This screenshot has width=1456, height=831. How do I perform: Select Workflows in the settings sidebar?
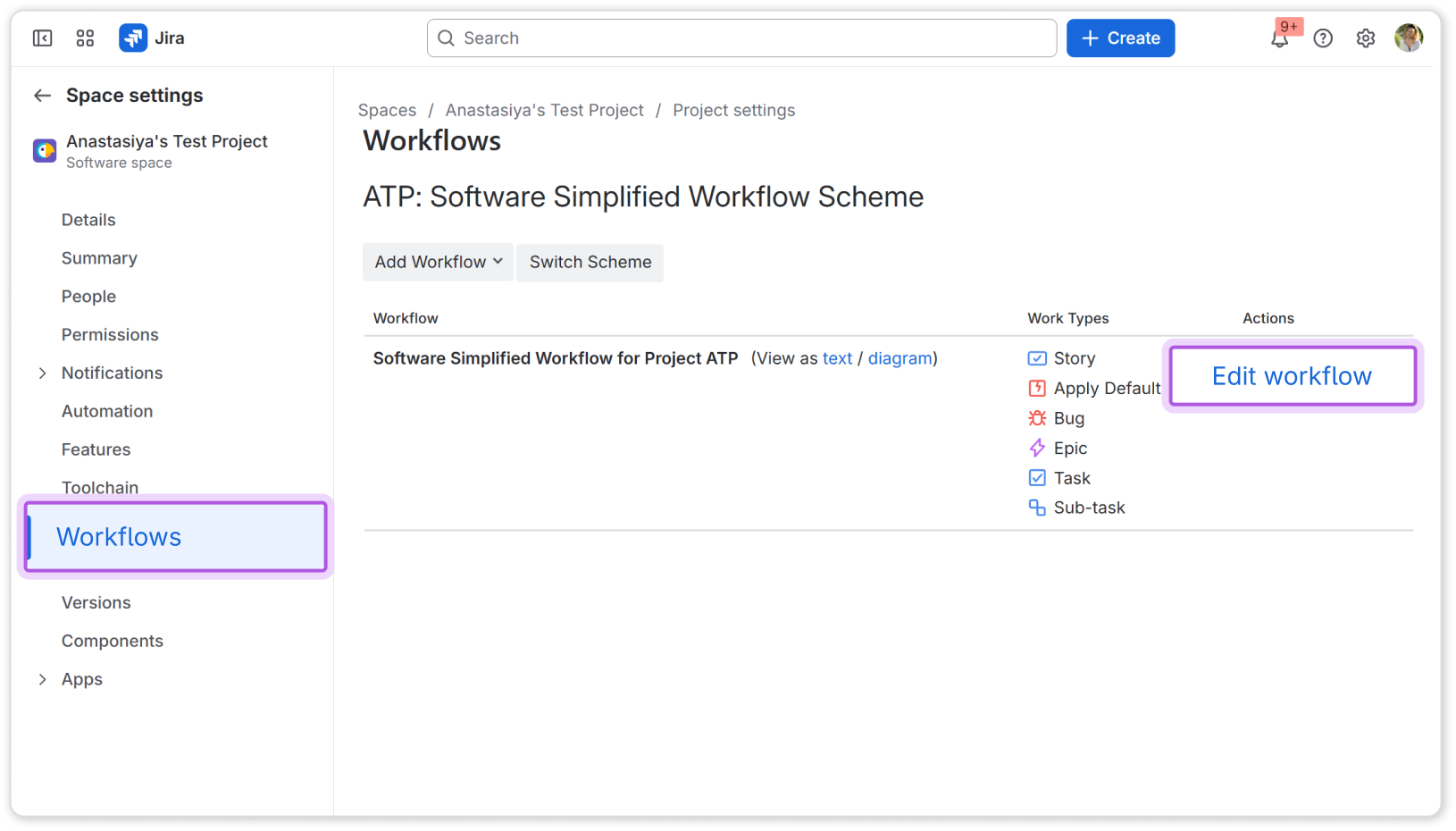click(x=177, y=537)
